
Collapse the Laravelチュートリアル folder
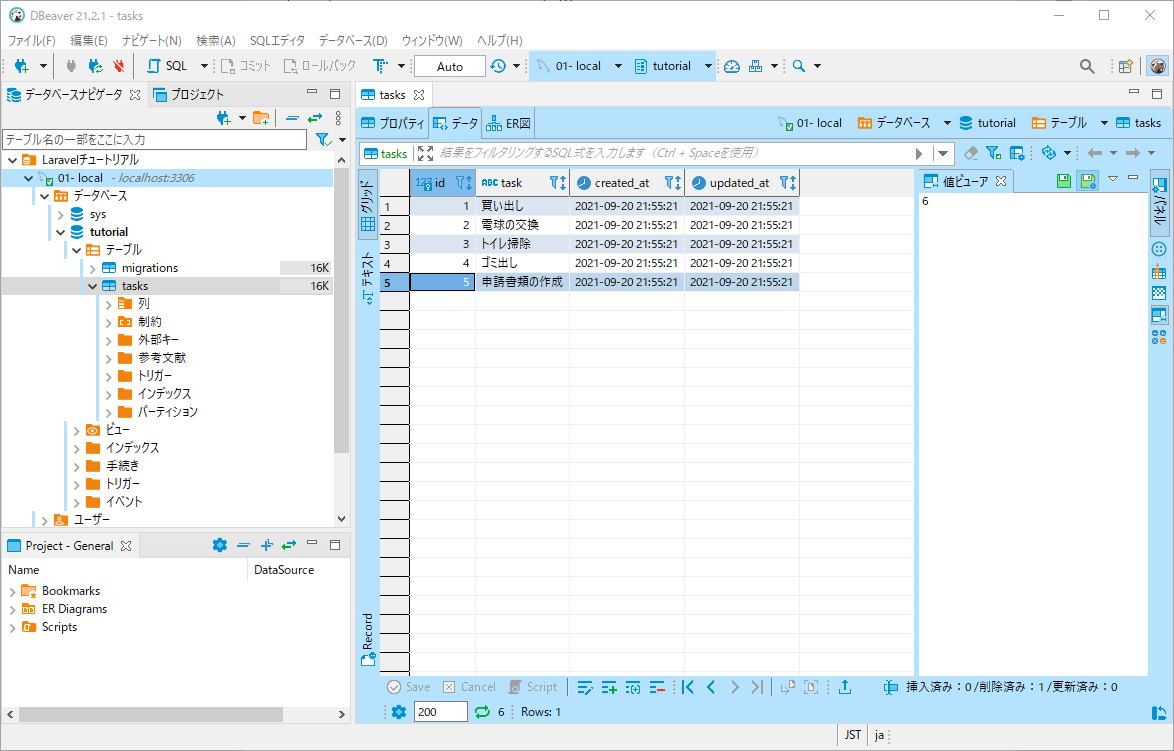coord(13,159)
